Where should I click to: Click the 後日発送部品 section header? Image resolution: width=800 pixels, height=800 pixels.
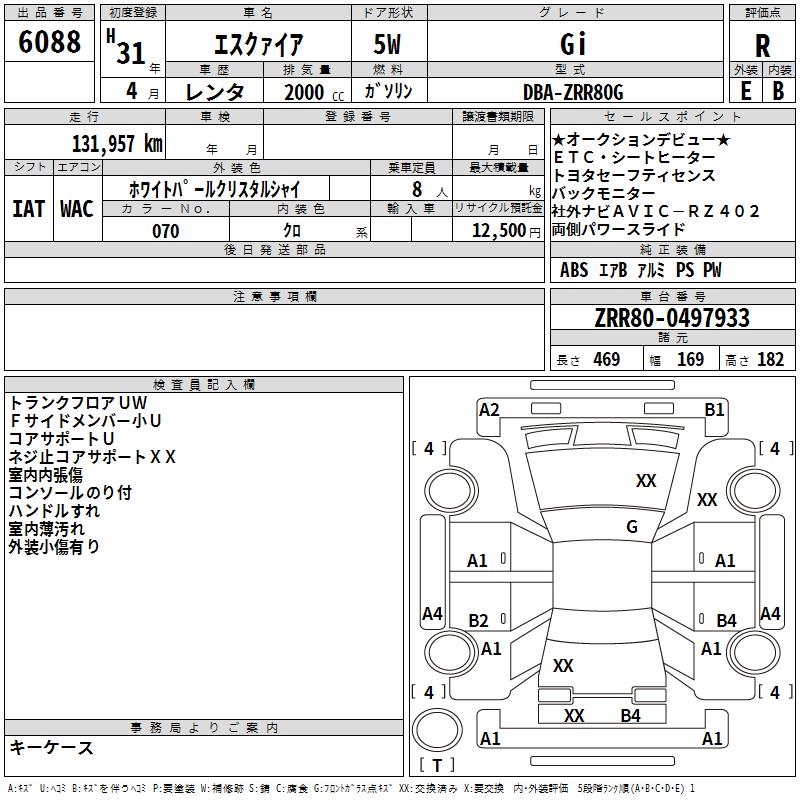point(274,249)
